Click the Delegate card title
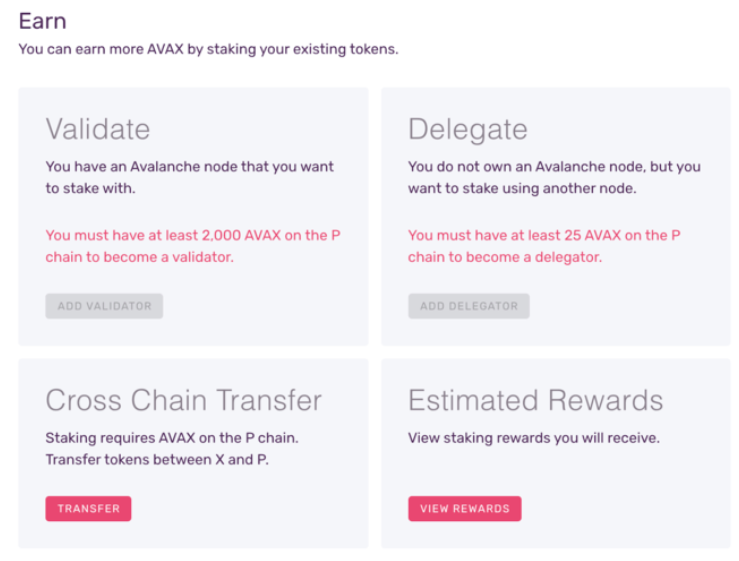 coord(467,129)
